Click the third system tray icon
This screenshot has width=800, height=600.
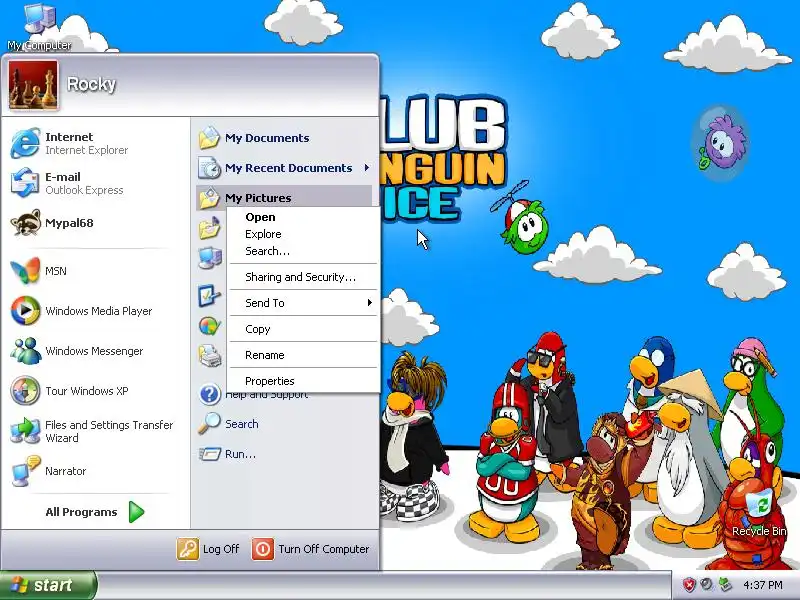(724, 585)
